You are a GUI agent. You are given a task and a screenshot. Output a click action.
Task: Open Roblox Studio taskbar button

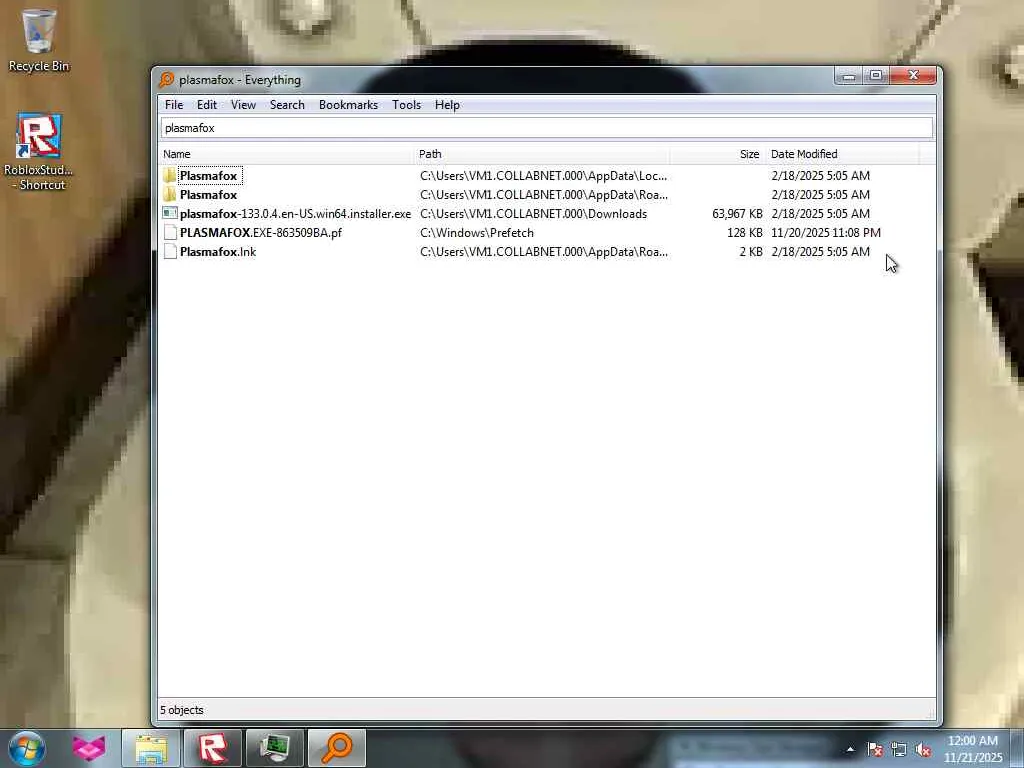pyautogui.click(x=212, y=748)
